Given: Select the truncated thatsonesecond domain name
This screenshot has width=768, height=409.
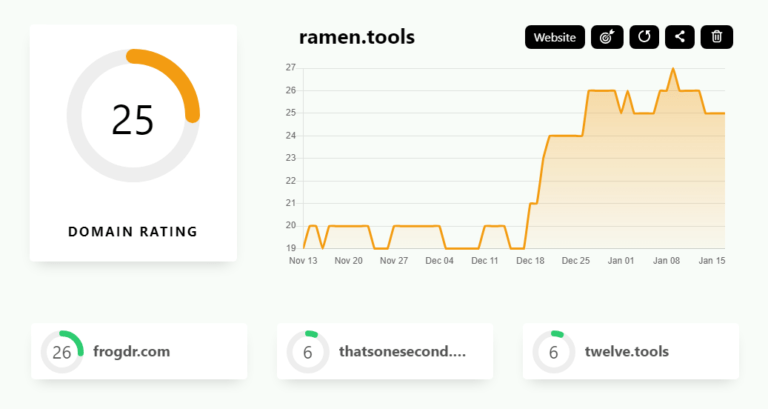Looking at the screenshot, I should tap(402, 352).
